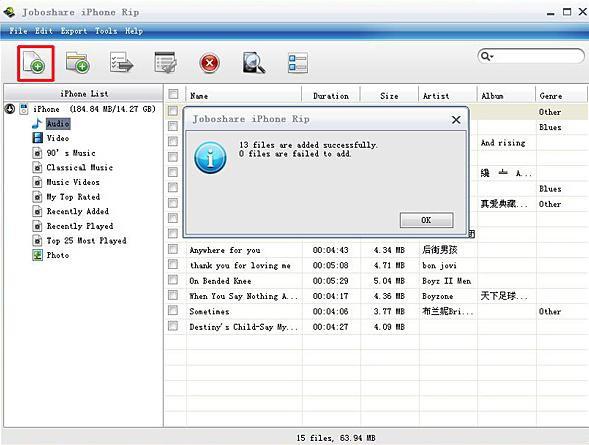Click OK in the dialog
Image resolution: width=589 pixels, height=445 pixels.
point(426,220)
